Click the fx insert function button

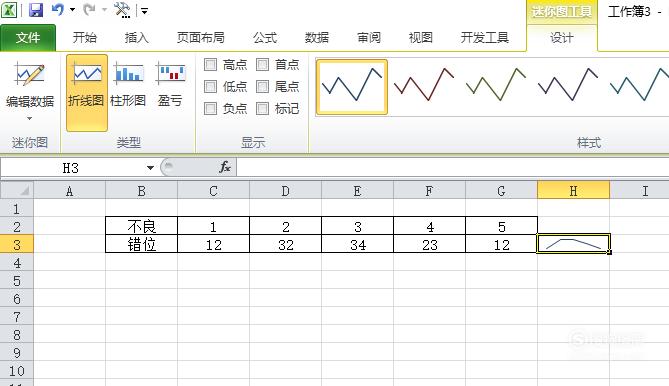tap(225, 167)
